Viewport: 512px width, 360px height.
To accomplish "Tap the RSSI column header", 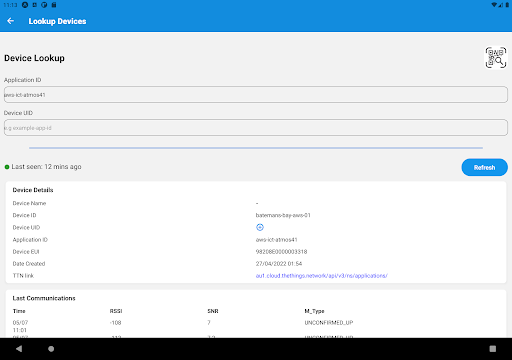I will click(x=116, y=311).
